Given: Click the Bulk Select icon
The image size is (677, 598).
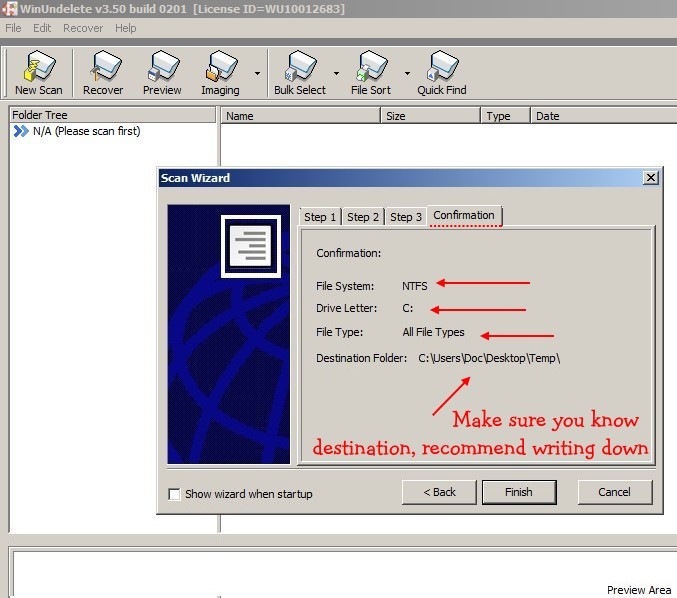Looking at the screenshot, I should pos(299,68).
